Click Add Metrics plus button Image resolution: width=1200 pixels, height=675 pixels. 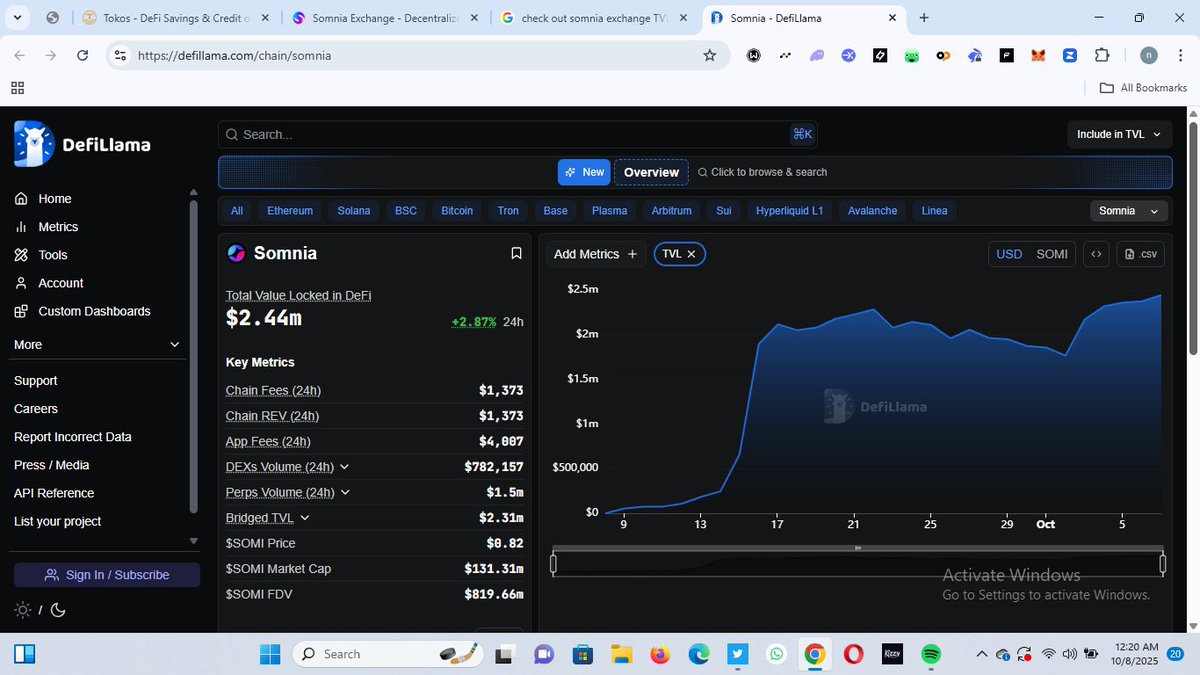595,254
